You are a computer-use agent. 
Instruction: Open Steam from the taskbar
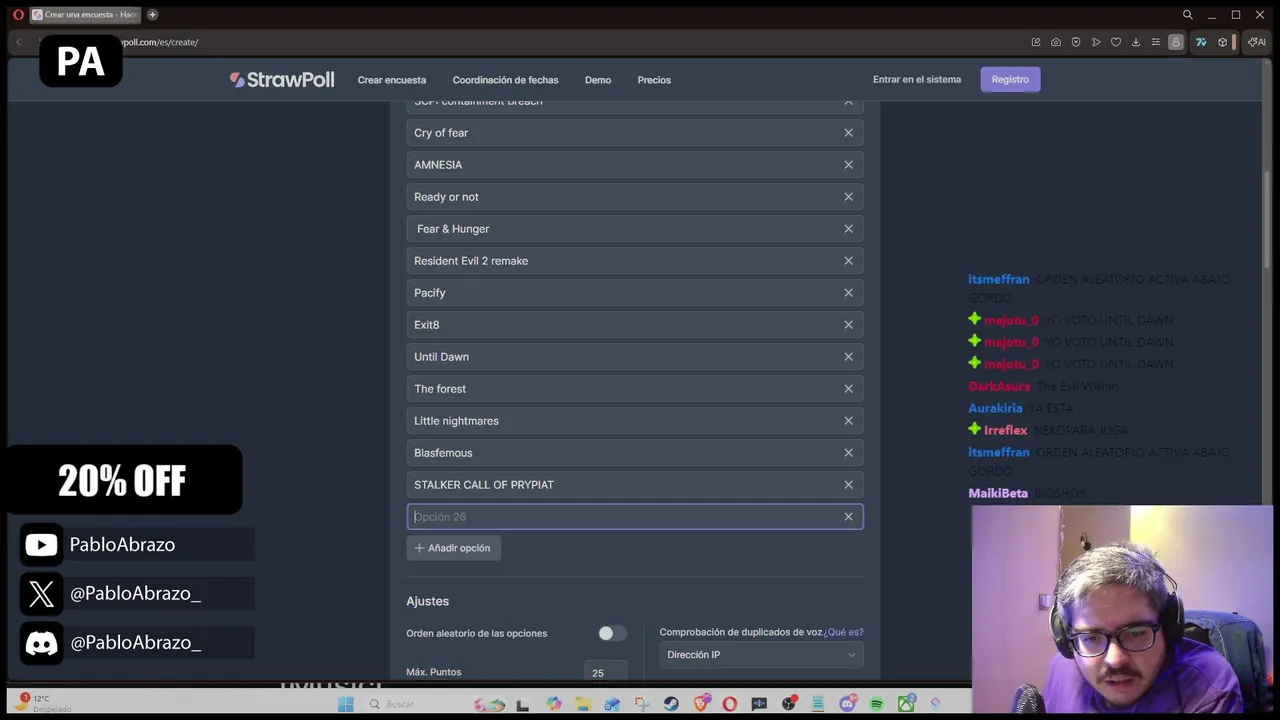(x=671, y=704)
